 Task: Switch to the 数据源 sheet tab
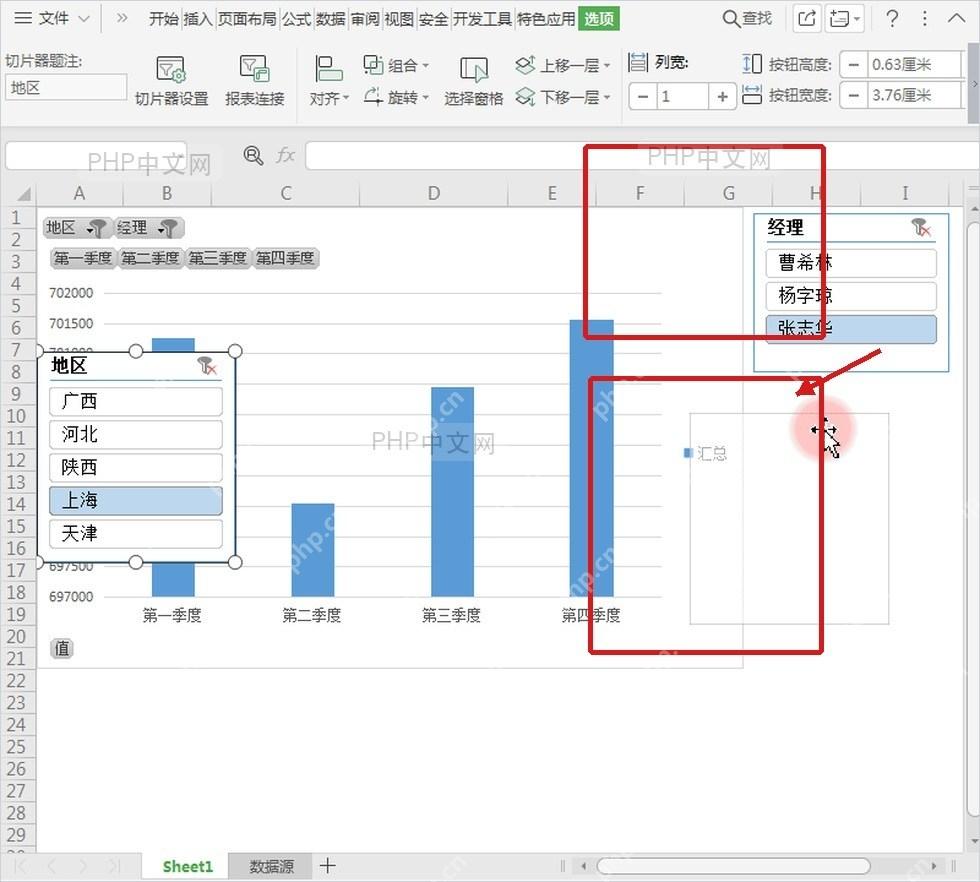click(x=271, y=866)
